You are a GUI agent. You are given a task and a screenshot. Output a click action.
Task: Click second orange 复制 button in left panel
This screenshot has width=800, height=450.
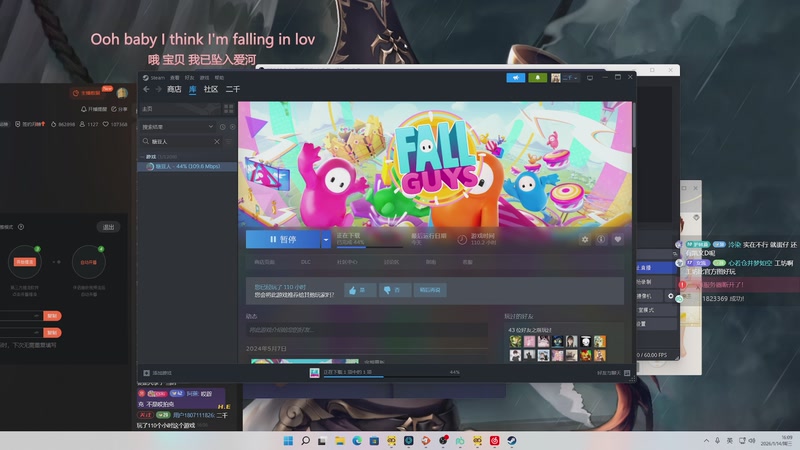[x=52, y=333]
